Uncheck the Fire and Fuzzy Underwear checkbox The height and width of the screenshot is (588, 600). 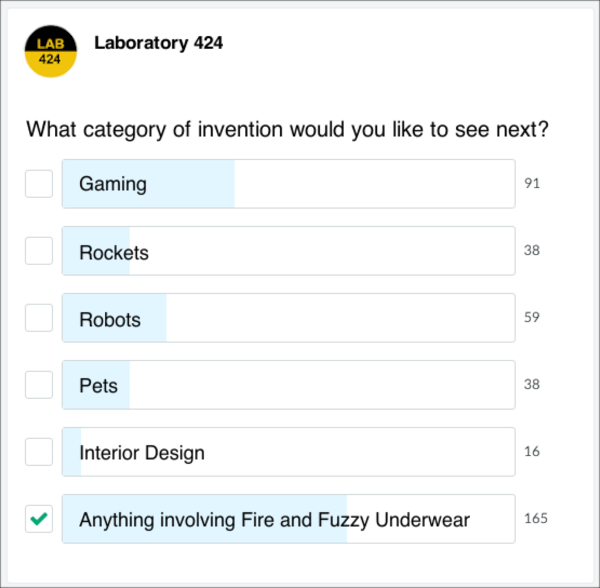click(x=39, y=519)
